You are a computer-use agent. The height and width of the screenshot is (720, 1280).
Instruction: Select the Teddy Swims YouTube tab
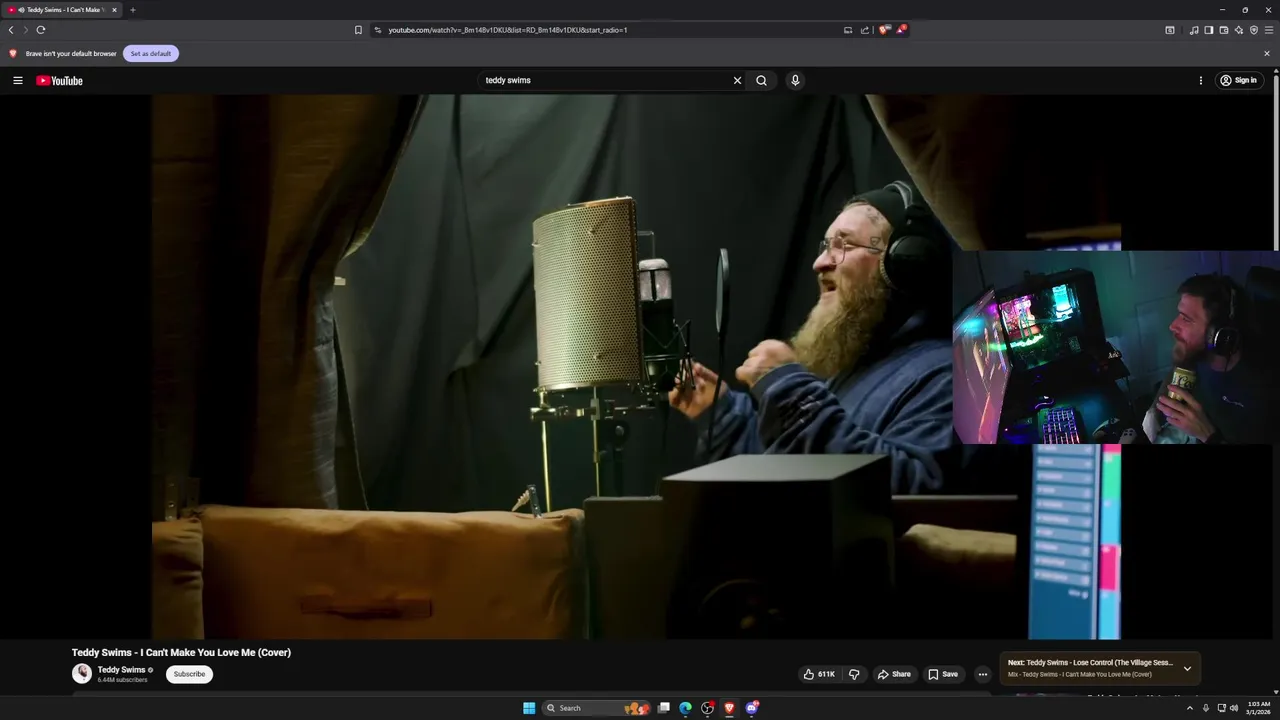click(x=62, y=10)
